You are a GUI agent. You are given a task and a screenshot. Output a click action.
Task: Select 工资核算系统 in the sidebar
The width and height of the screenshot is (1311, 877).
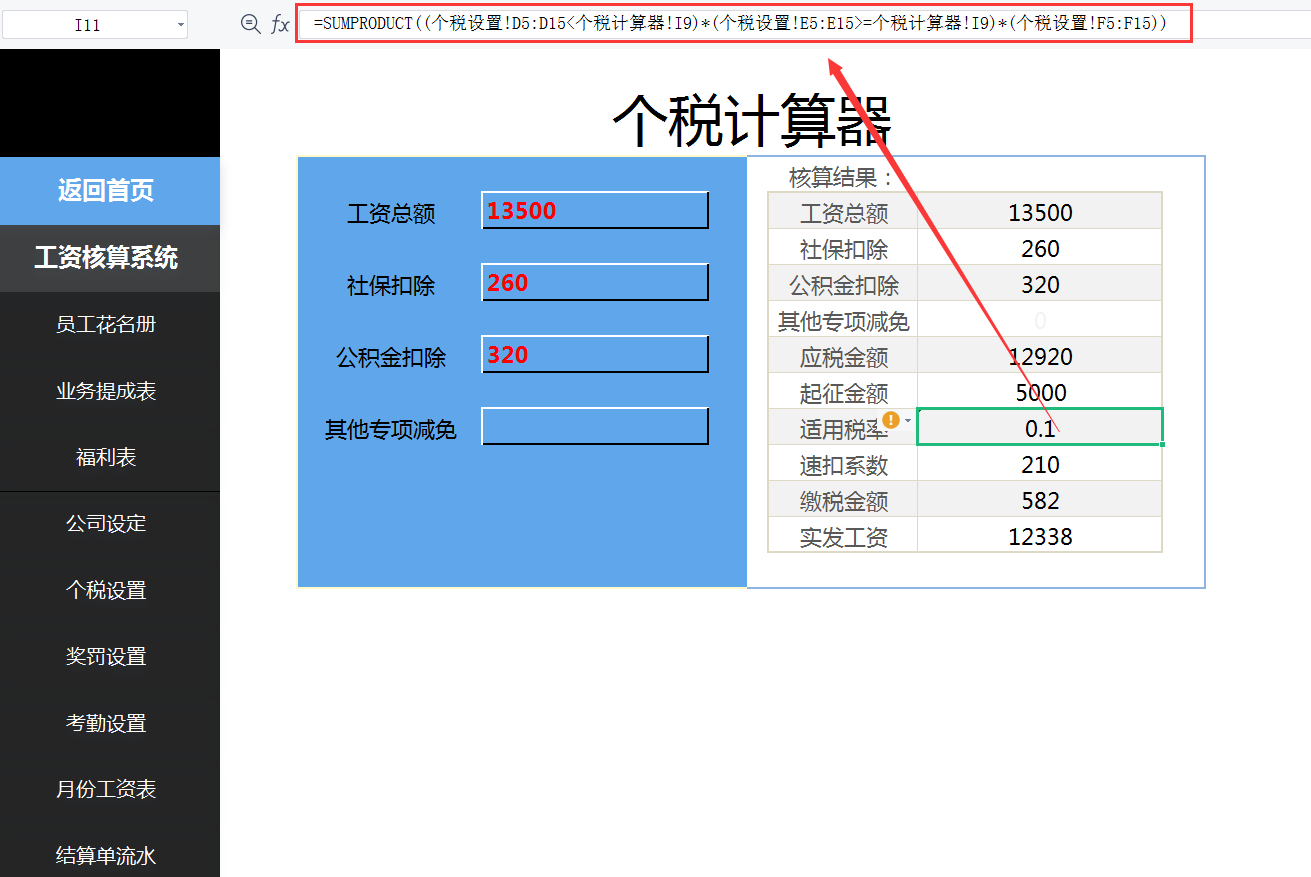[x=108, y=258]
